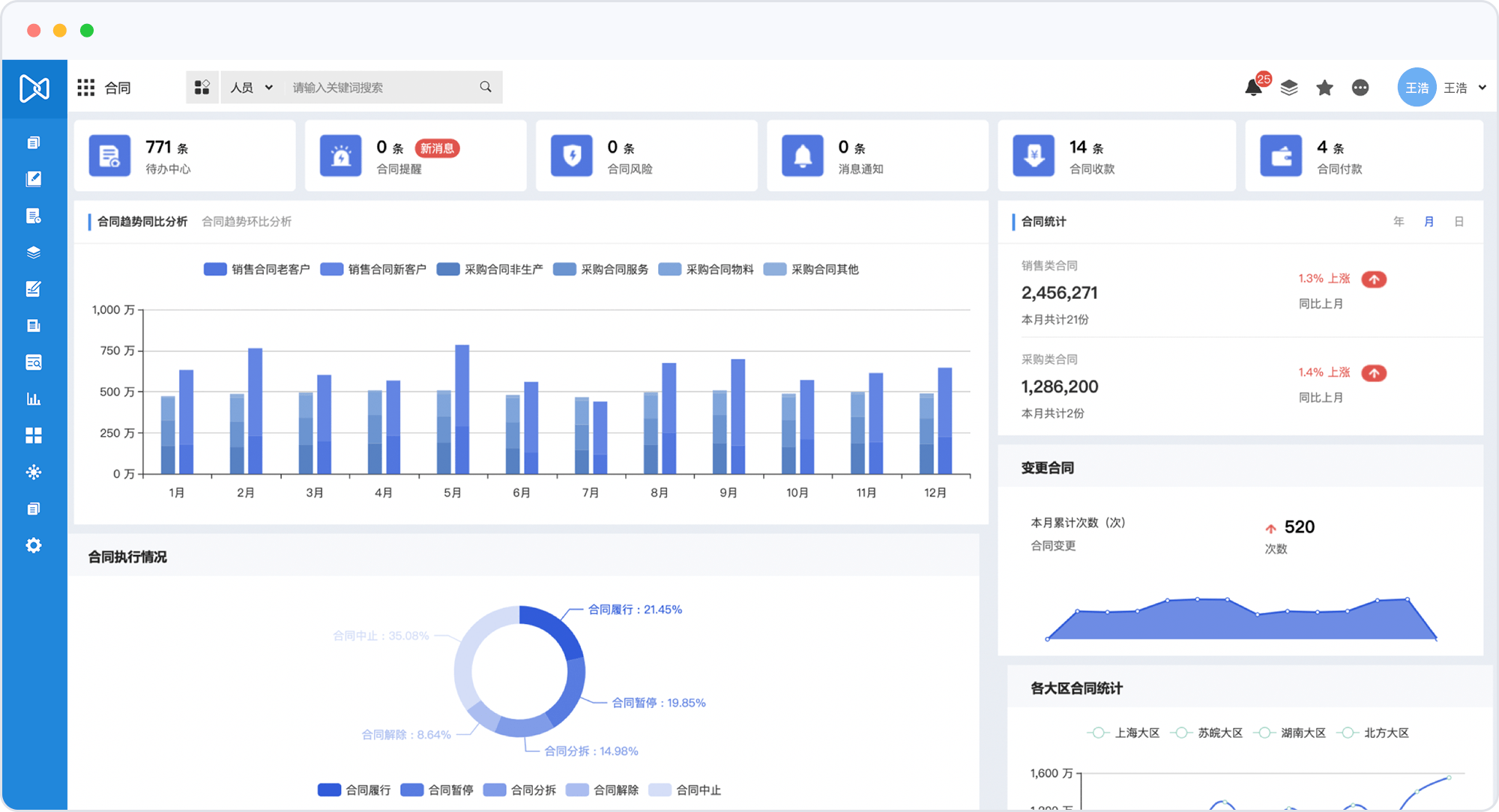
Task: Click the layers stack icon in header
Action: pos(1289,88)
